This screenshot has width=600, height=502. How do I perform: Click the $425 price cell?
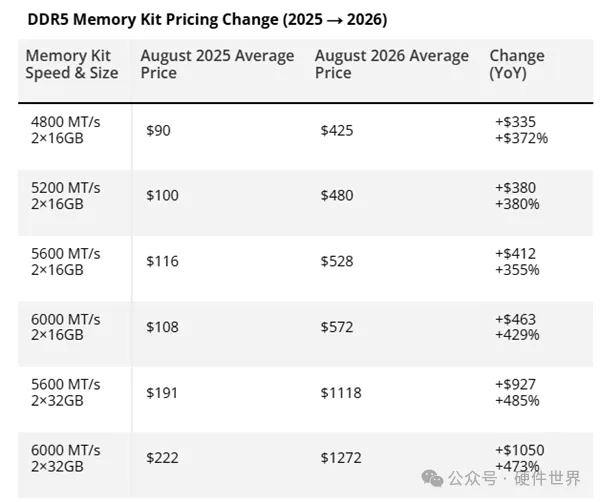click(337, 130)
